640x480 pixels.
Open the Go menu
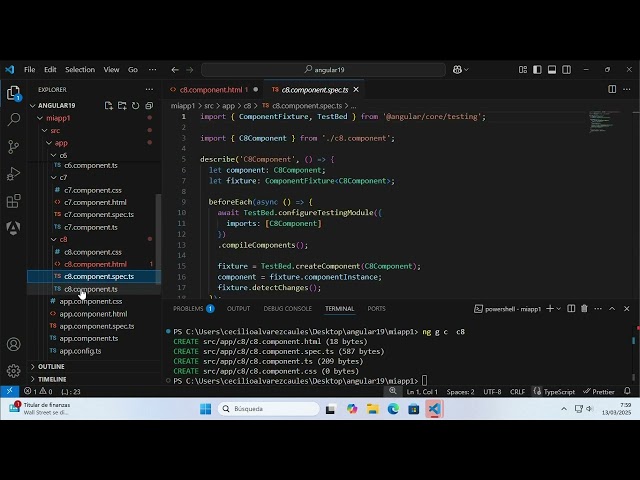(133, 70)
